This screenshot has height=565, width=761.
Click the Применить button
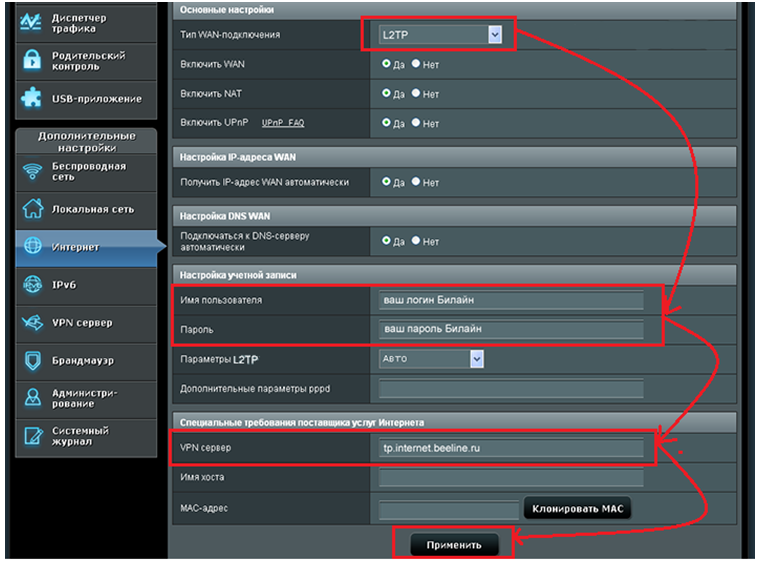click(x=454, y=545)
